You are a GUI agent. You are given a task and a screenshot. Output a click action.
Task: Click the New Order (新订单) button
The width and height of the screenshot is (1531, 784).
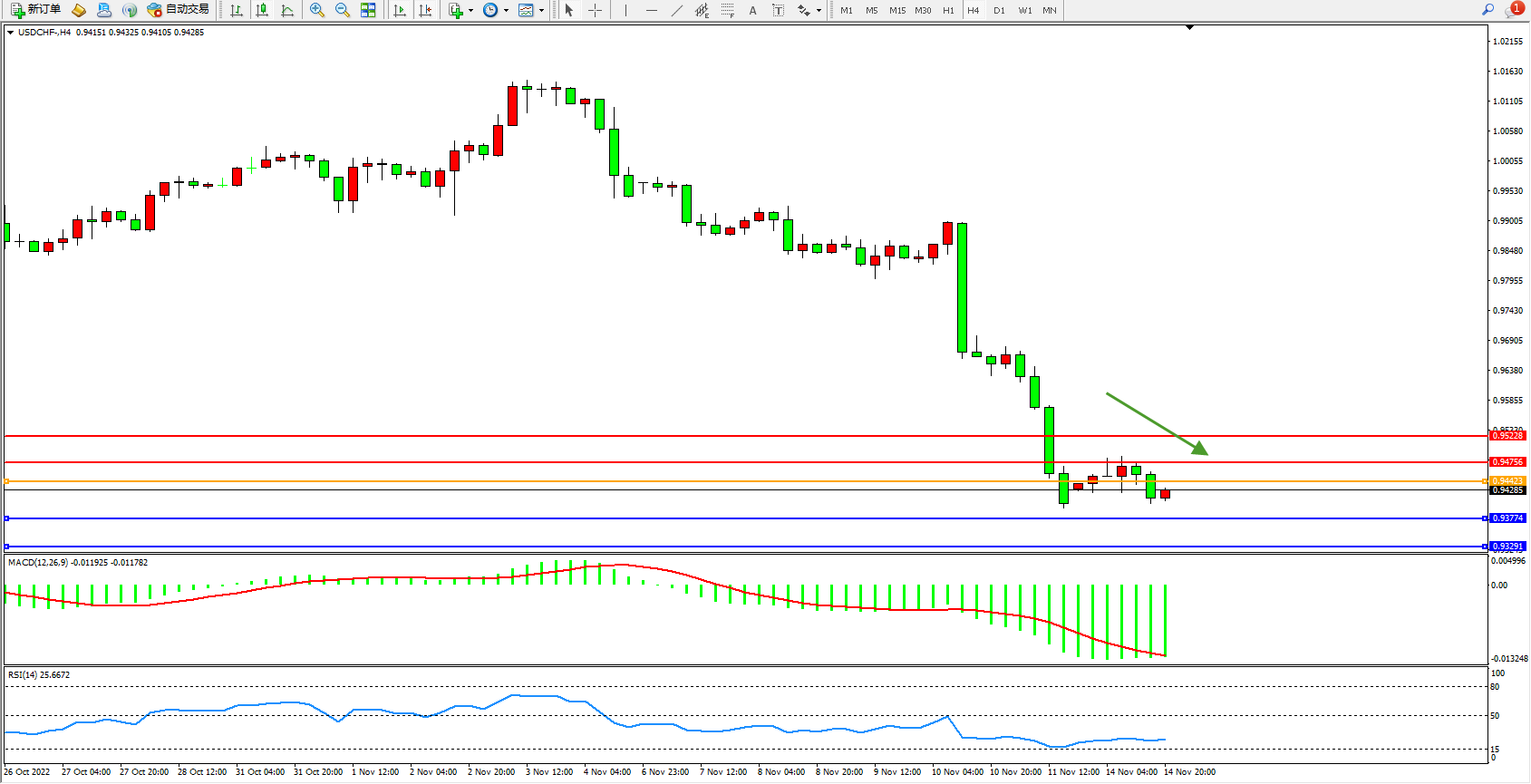coord(36,10)
